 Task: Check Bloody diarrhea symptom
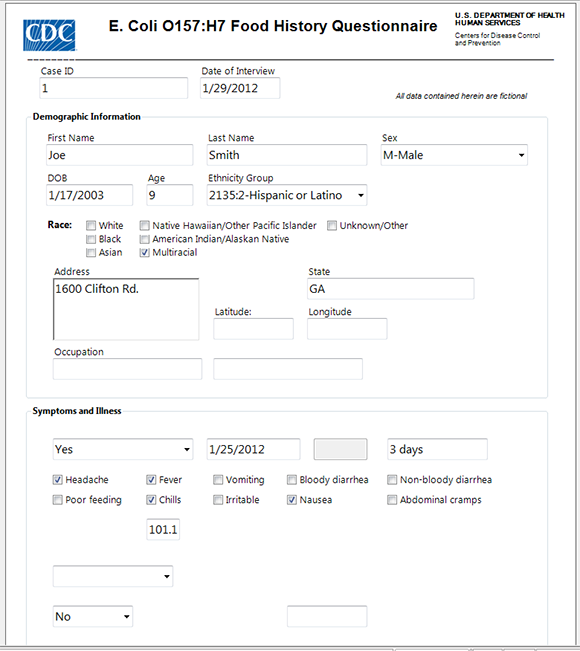pyautogui.click(x=292, y=480)
